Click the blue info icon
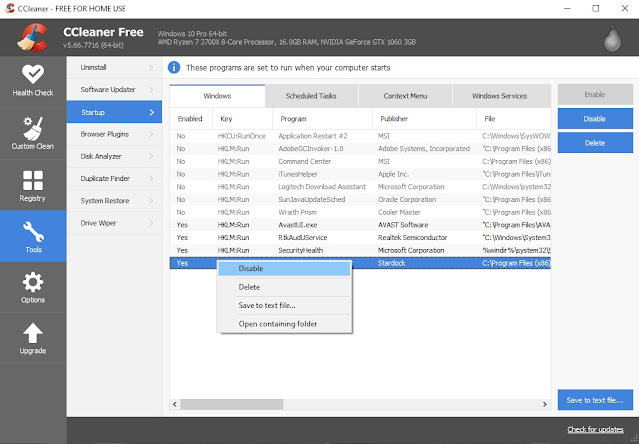The height and width of the screenshot is (444, 639). point(174,68)
